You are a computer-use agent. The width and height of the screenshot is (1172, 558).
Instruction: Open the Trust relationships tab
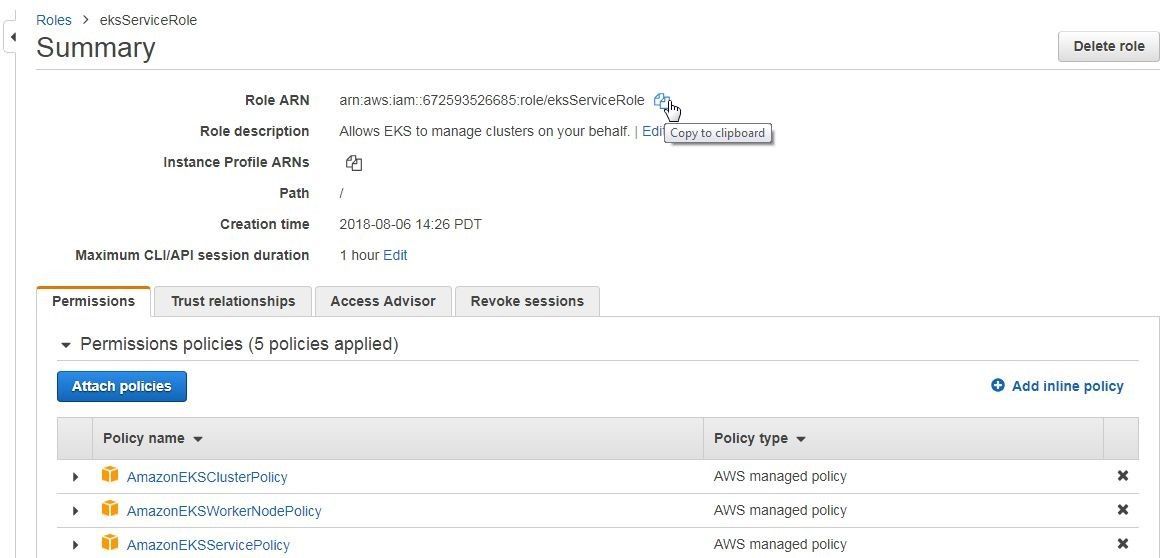pos(233,301)
